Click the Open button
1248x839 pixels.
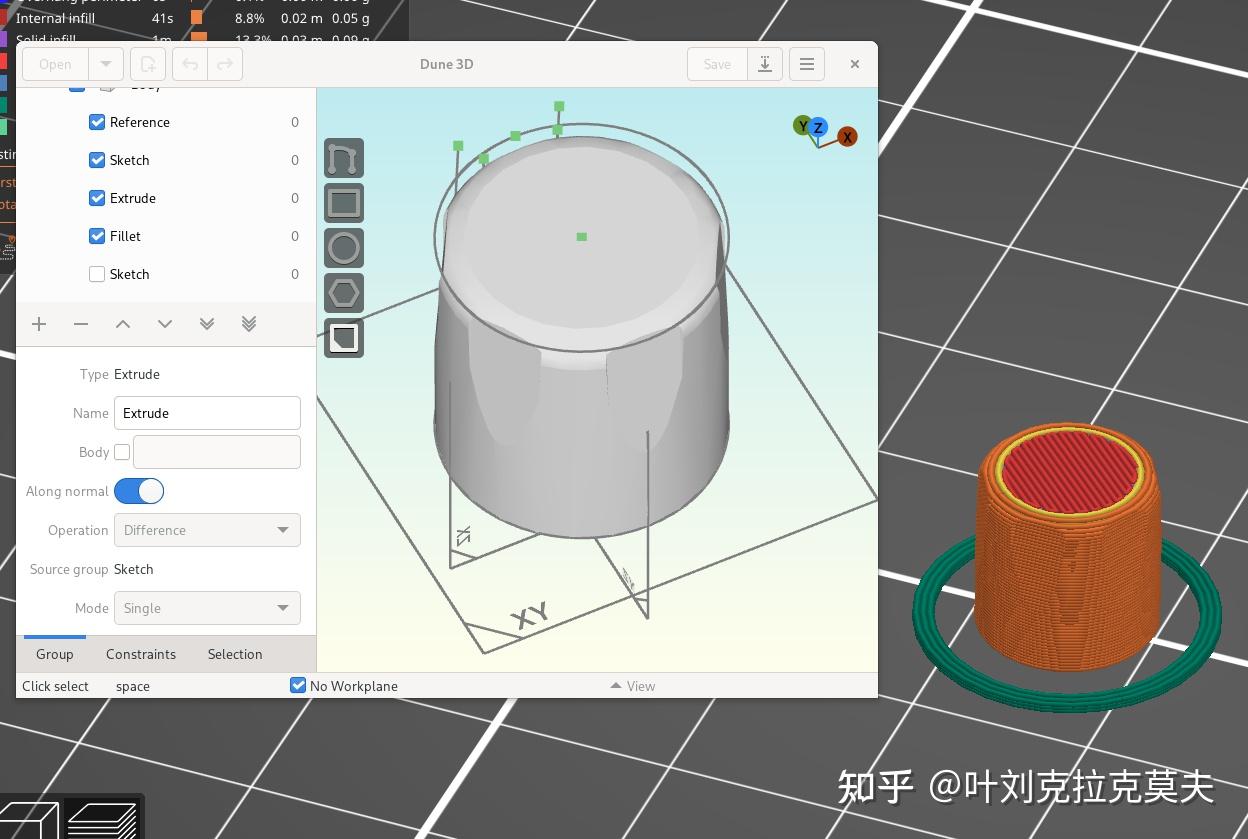coord(53,63)
